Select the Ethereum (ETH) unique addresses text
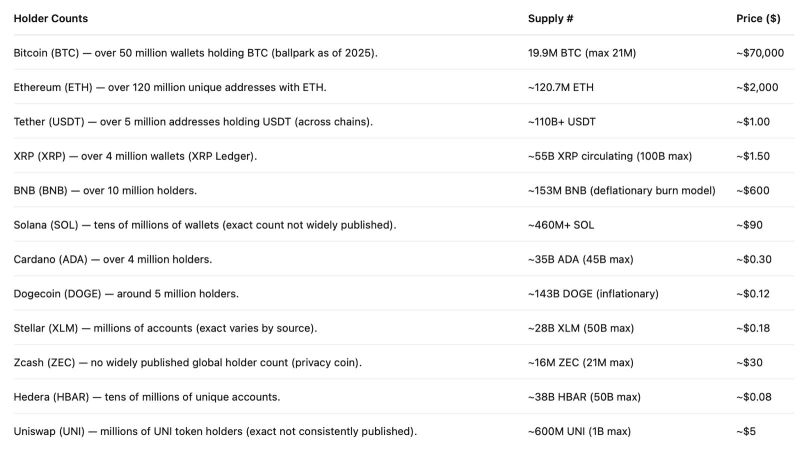 click(170, 87)
